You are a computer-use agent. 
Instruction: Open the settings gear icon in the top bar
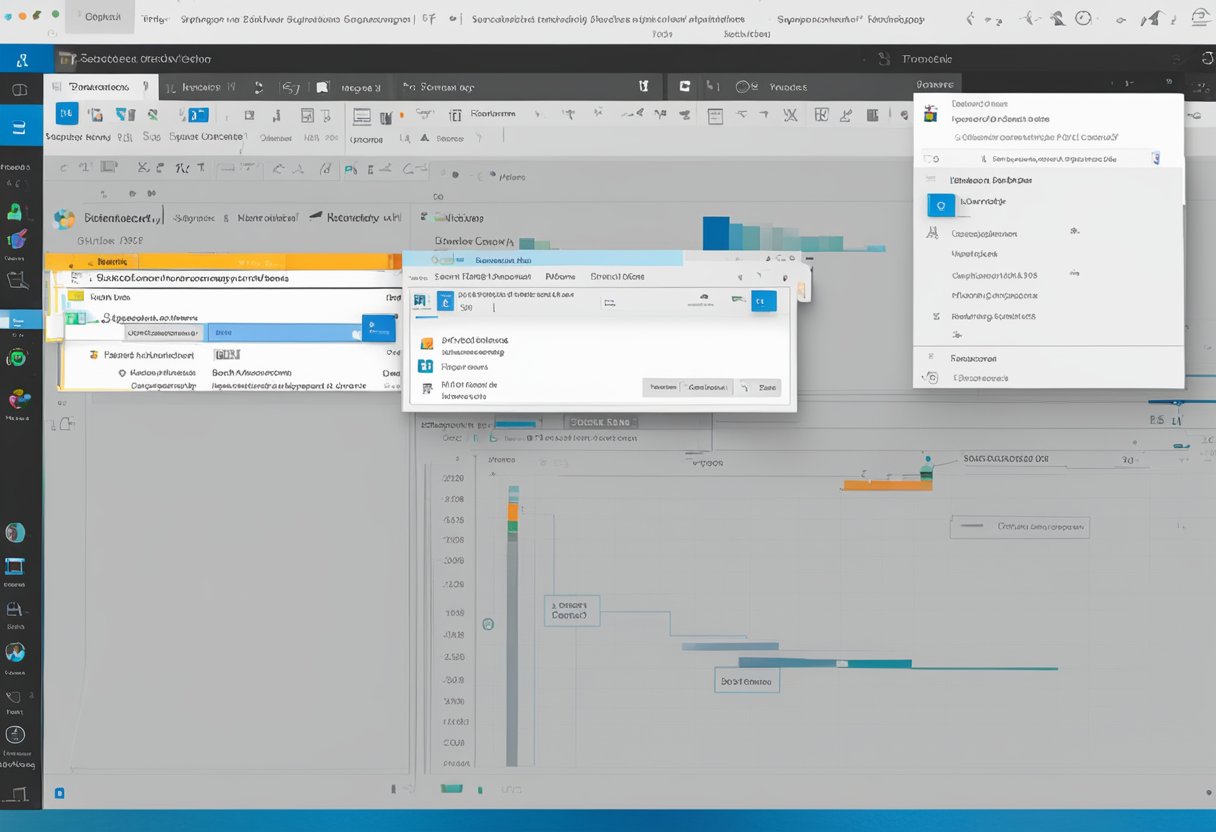[x=1083, y=18]
